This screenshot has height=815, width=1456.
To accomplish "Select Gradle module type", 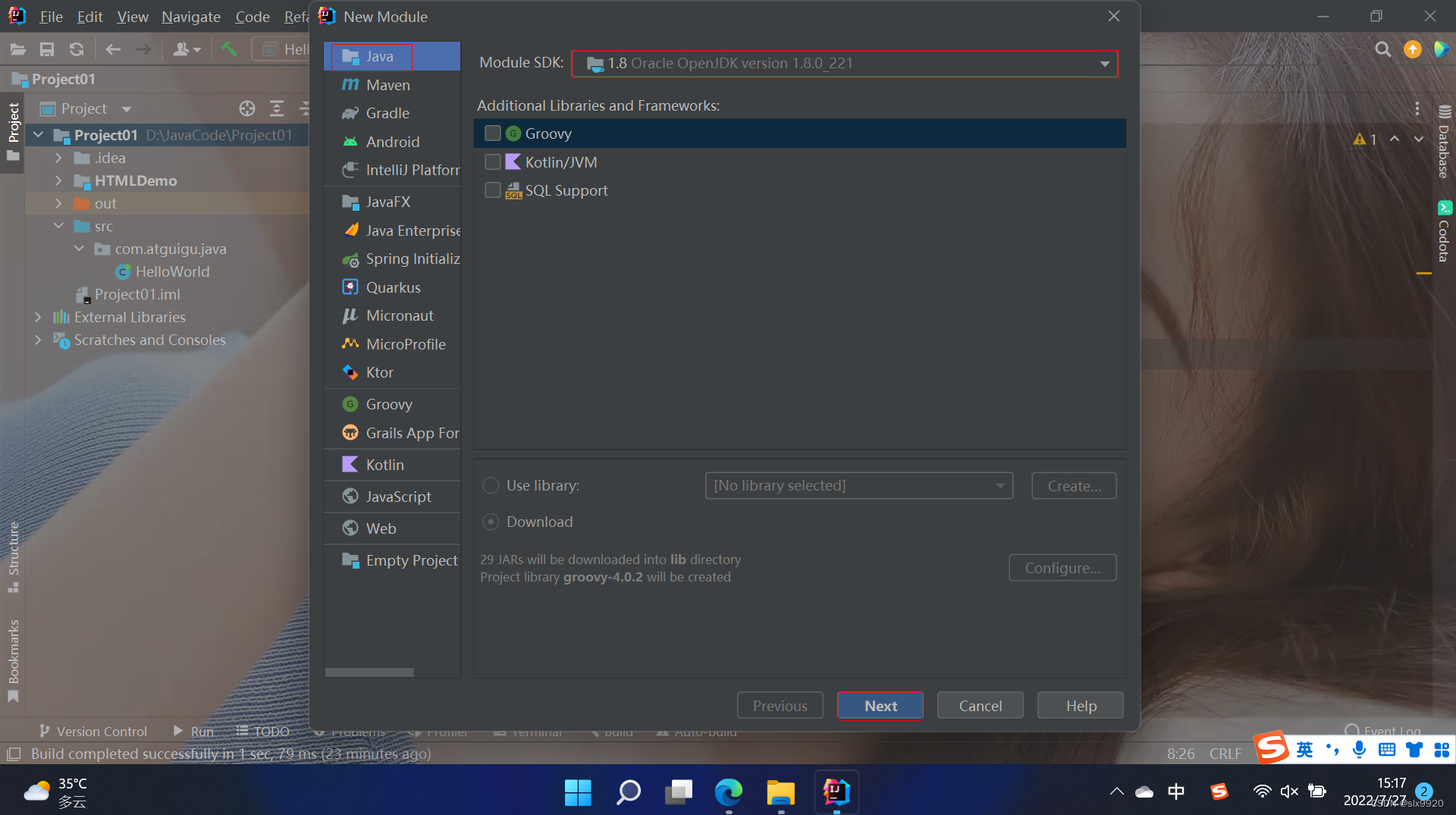I will 392,113.
